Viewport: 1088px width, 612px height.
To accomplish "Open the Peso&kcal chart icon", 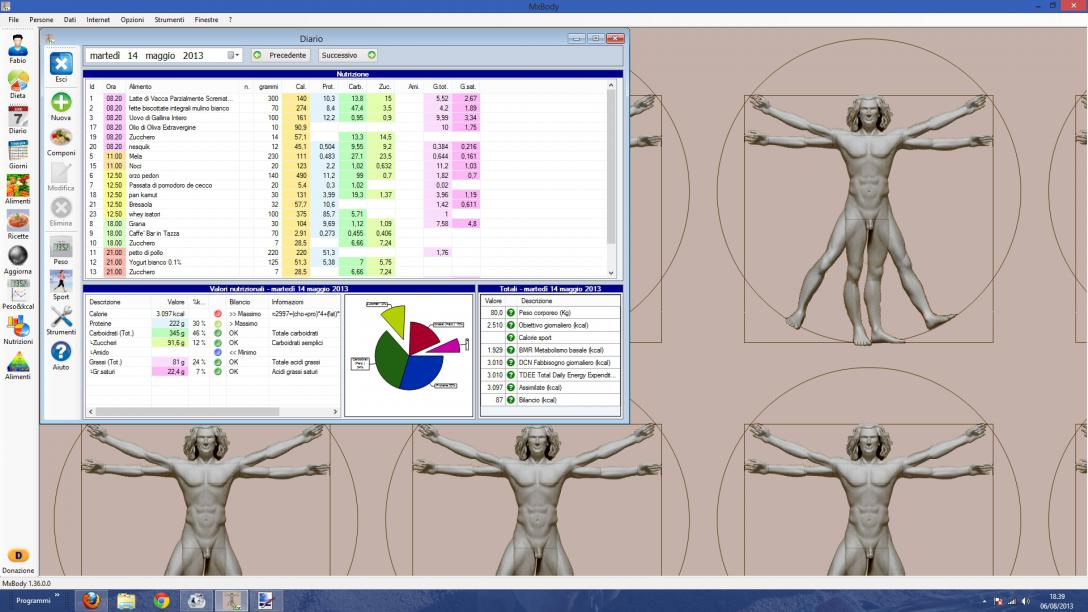I will point(18,292).
